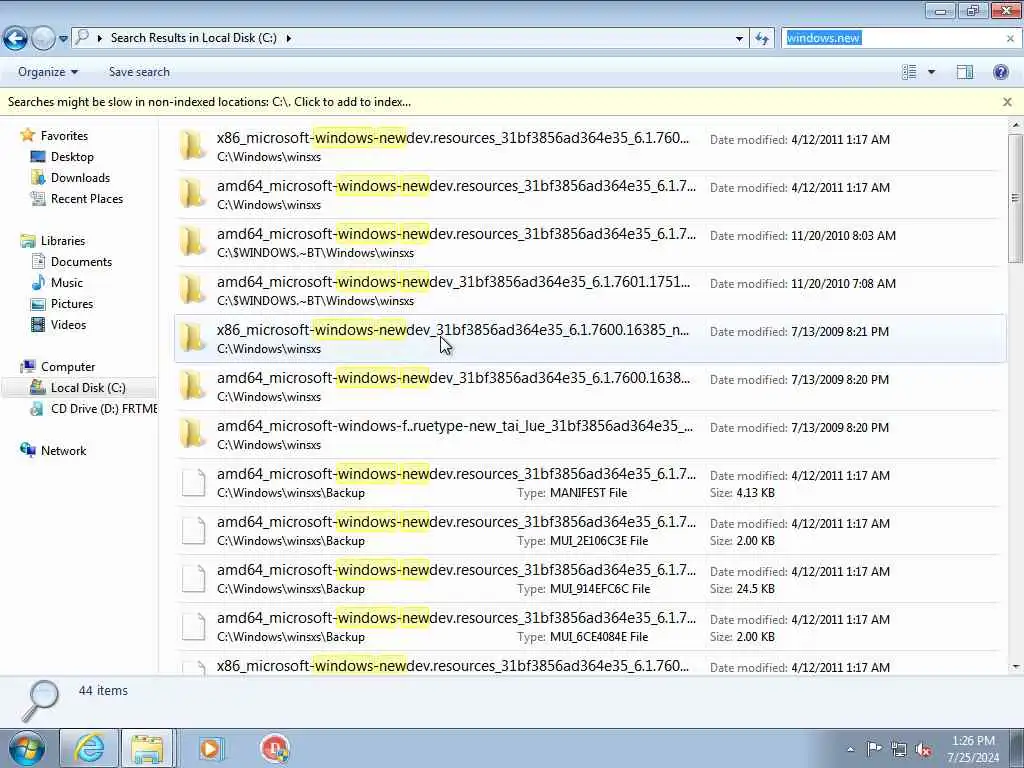Open CD Drive (D:)
Screen dimensions: 1024x768
(x=104, y=409)
